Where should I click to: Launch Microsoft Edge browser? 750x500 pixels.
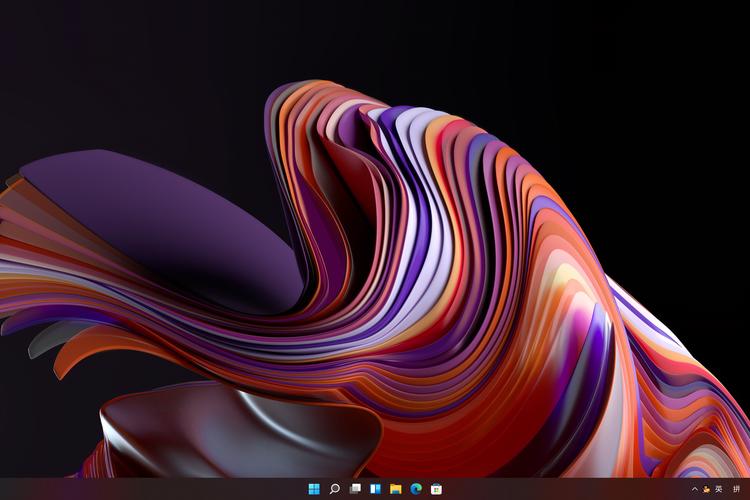pyautogui.click(x=416, y=489)
